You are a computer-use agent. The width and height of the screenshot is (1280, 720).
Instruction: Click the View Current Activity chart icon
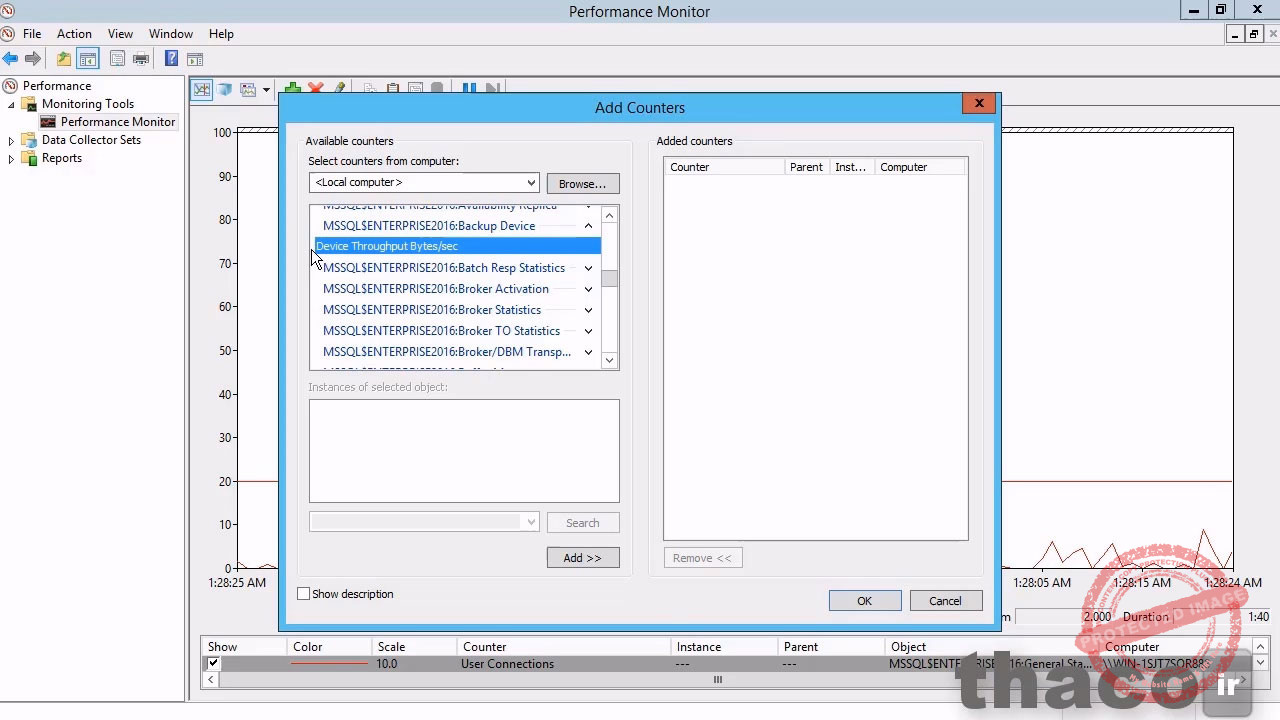point(202,88)
